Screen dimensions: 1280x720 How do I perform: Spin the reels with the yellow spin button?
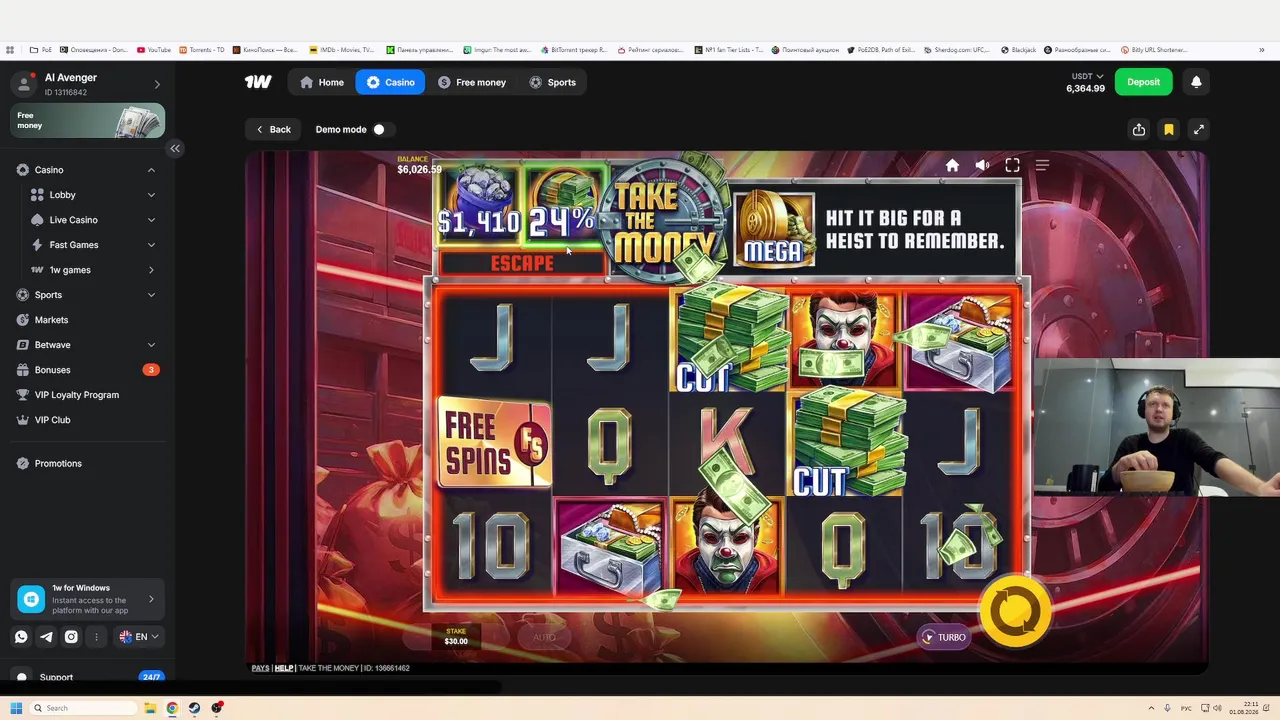(1014, 611)
